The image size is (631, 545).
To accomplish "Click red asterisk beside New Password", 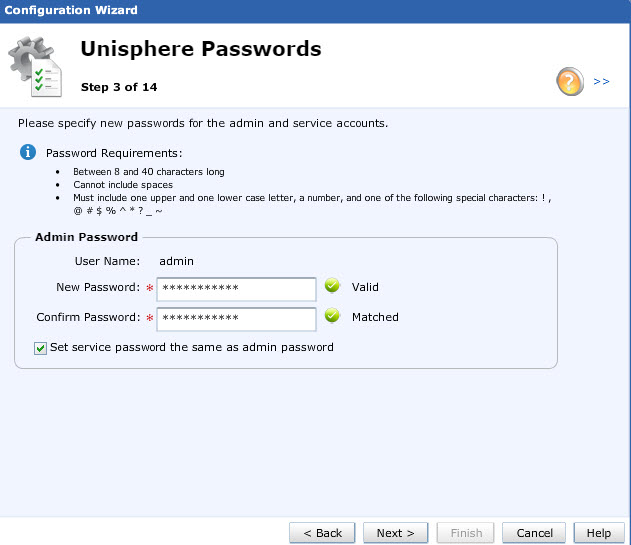I will coord(150,288).
